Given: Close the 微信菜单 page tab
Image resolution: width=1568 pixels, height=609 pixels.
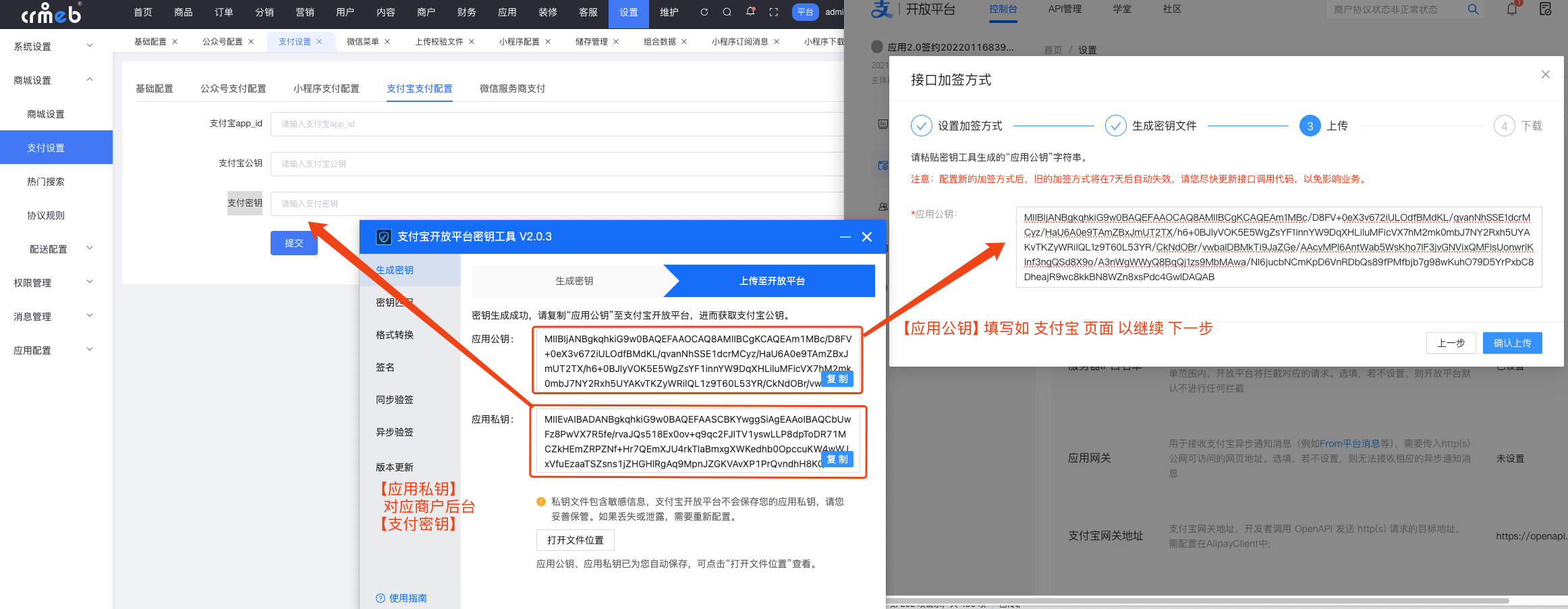Looking at the screenshot, I should [x=387, y=42].
